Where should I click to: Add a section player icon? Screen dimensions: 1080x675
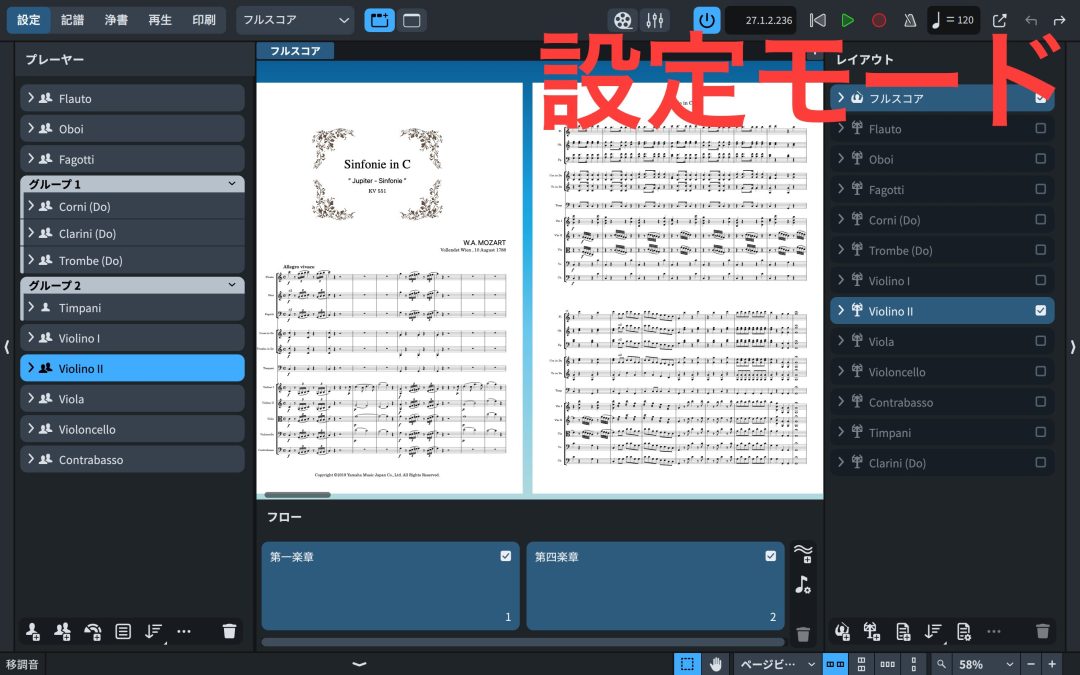point(63,631)
